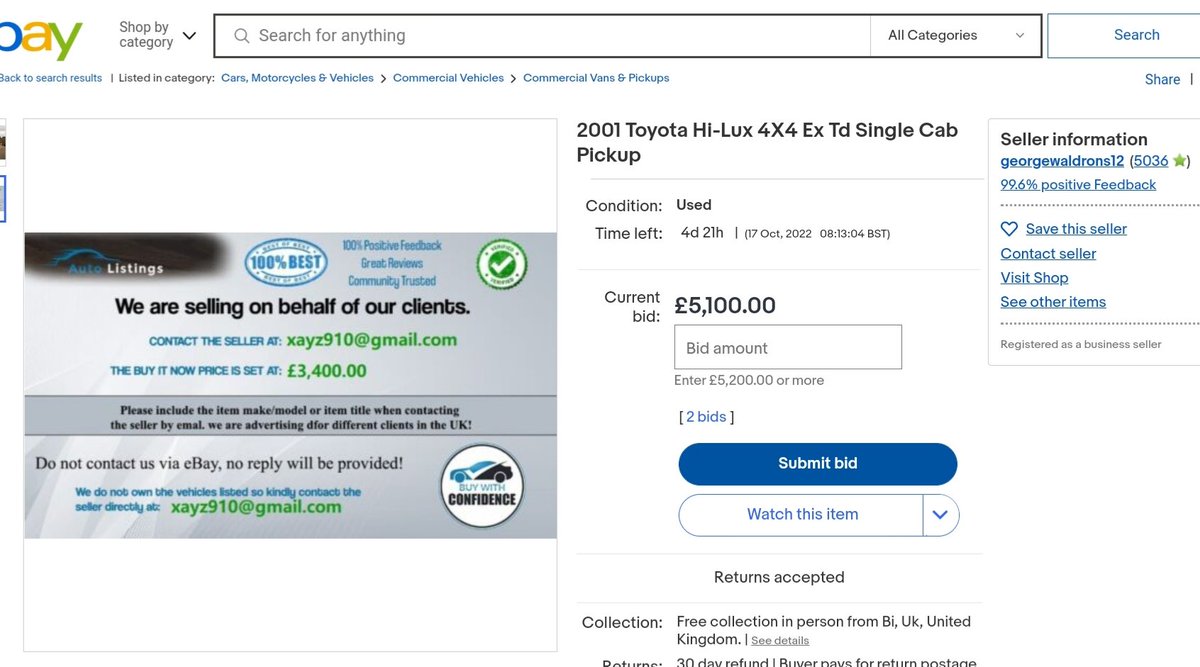Select the first listing photo thumbnail
Viewport: 1200px width, 667px height.
pyautogui.click(x=2, y=141)
